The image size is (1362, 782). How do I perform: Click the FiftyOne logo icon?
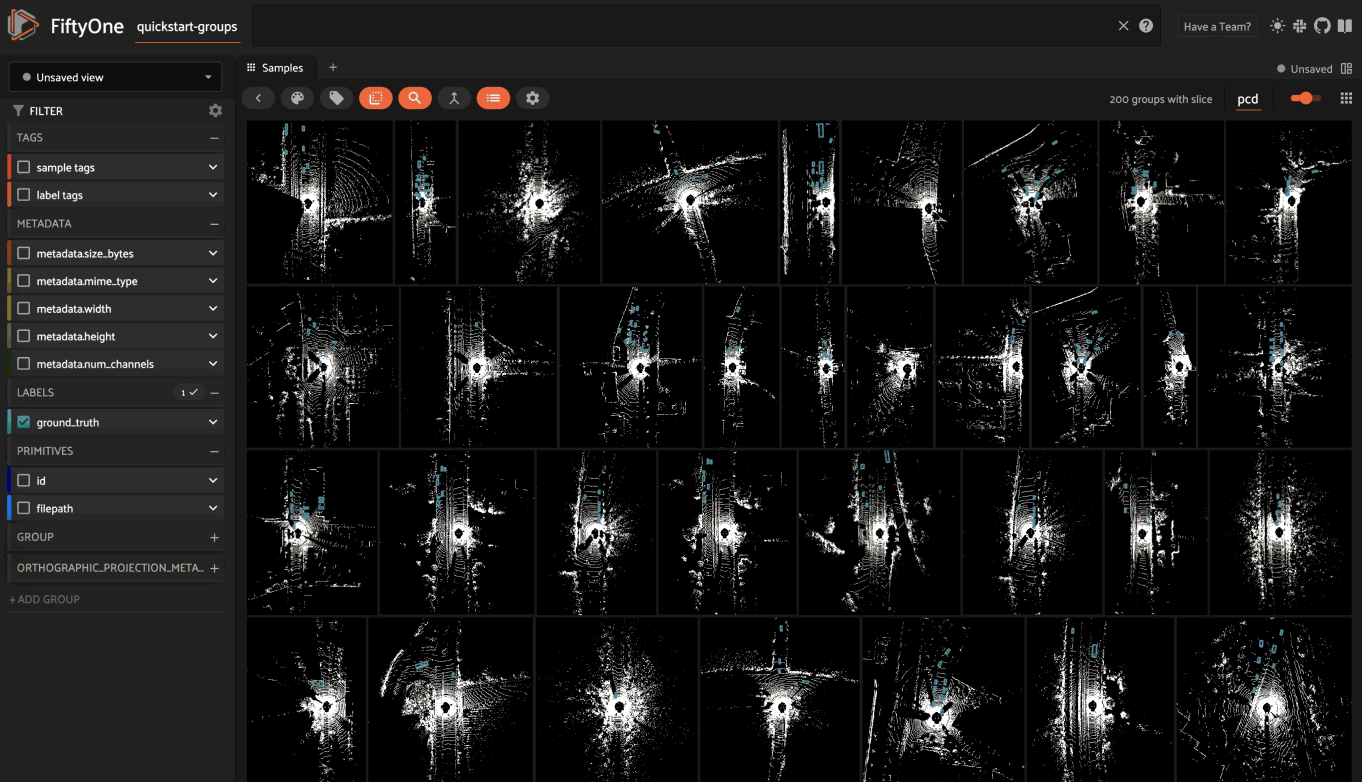pyautogui.click(x=25, y=26)
